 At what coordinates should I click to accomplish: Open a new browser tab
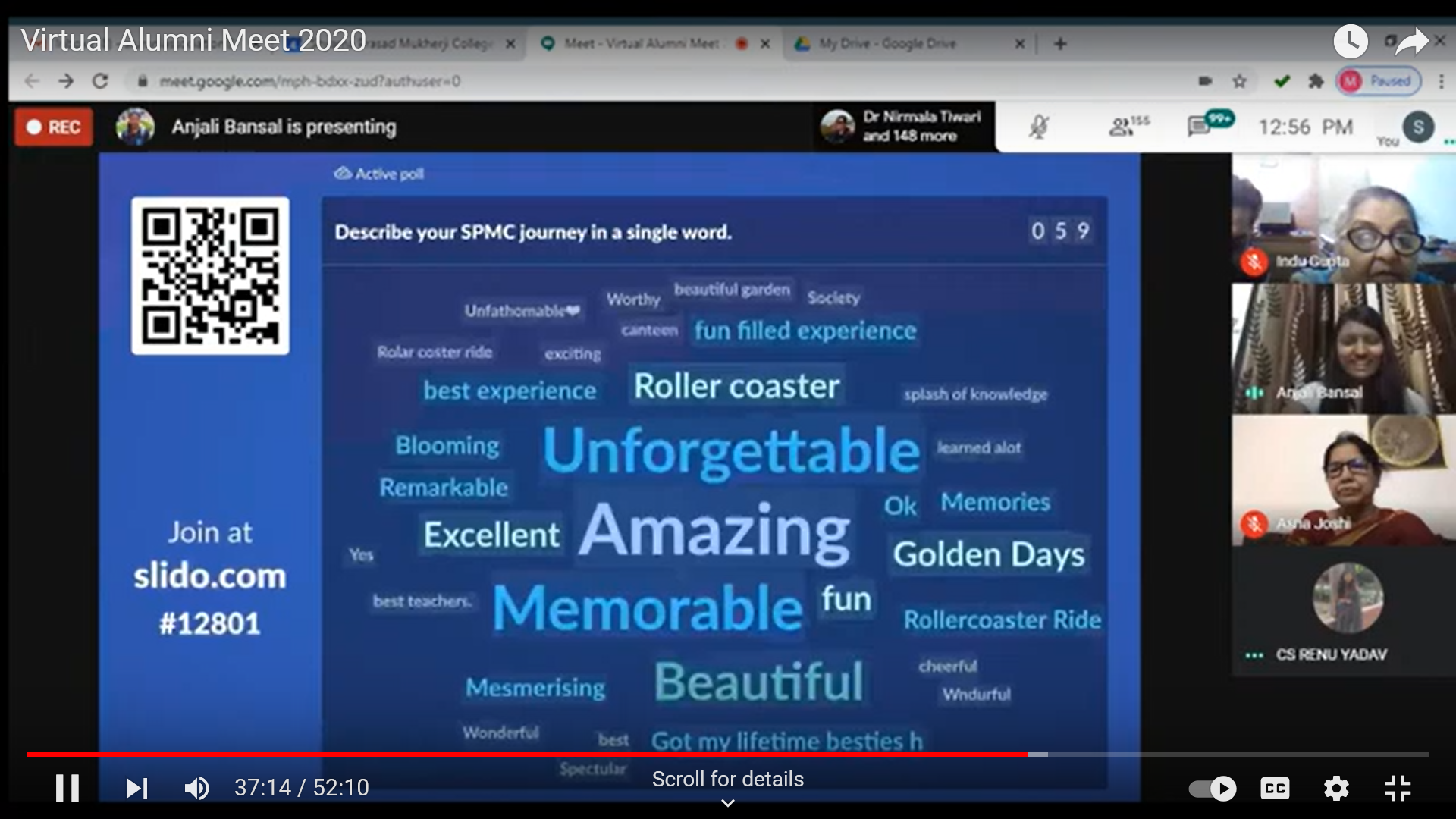point(1060,44)
